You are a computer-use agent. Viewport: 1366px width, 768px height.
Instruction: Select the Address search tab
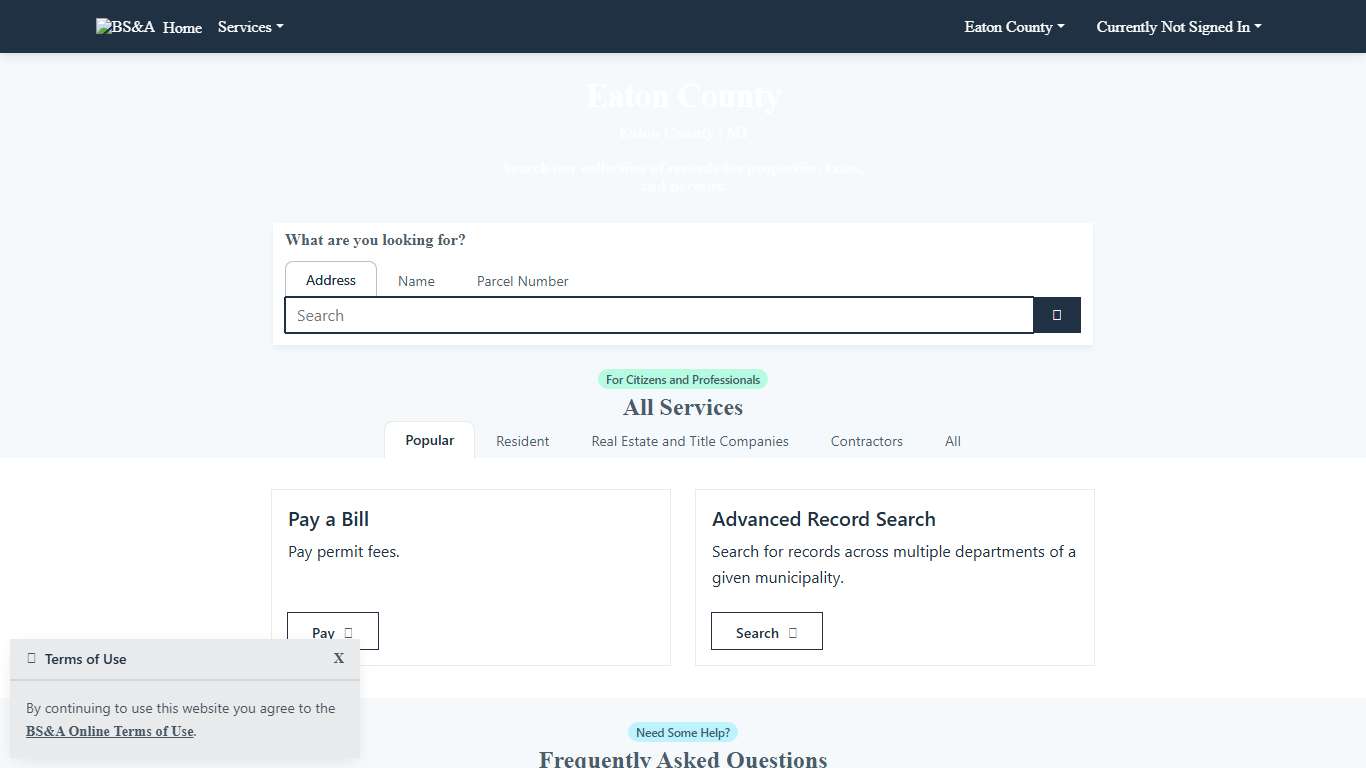pos(331,280)
